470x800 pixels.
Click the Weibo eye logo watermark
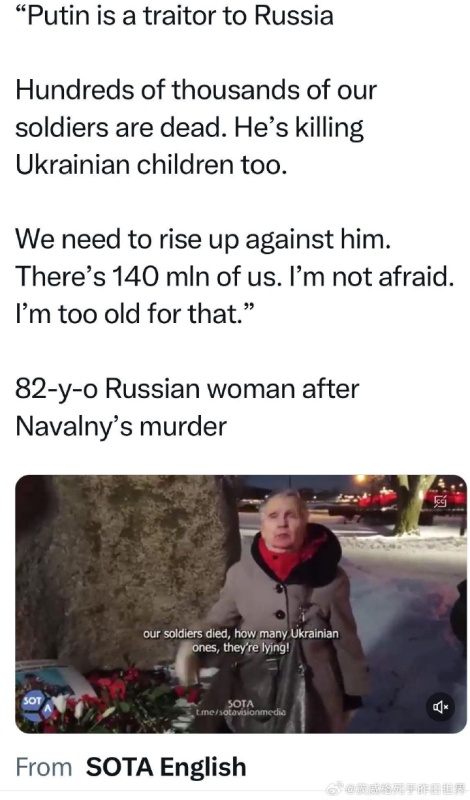tap(334, 789)
